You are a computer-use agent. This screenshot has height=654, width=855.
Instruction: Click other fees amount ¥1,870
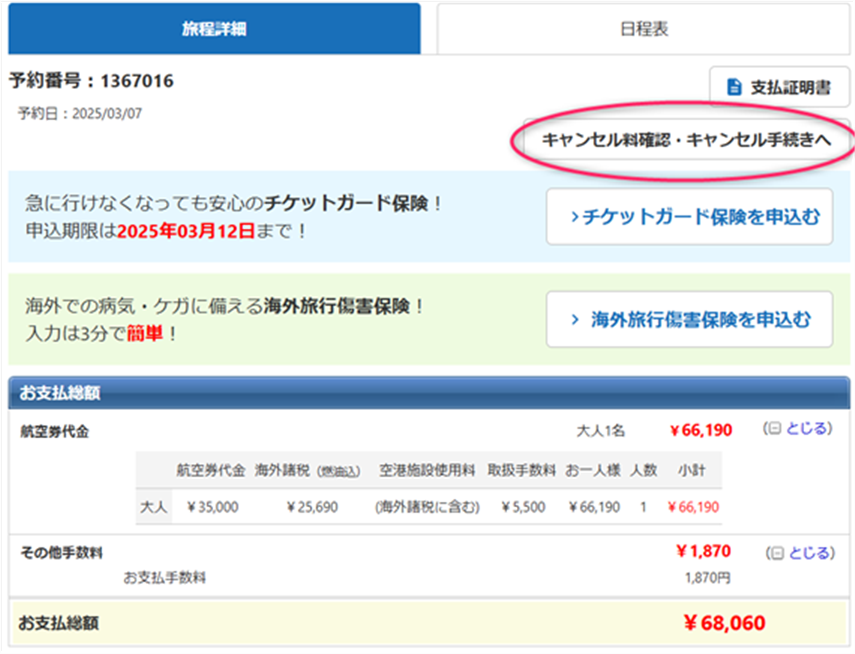[x=703, y=551]
